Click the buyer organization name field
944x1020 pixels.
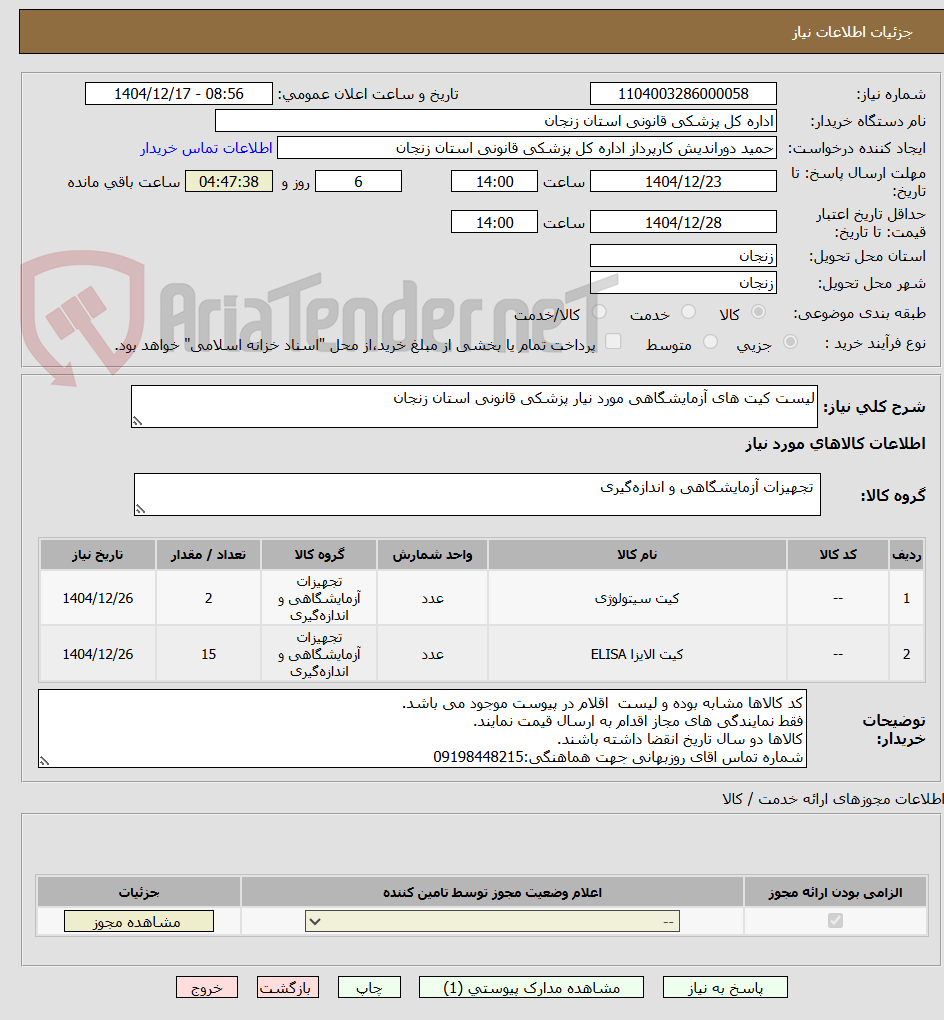496,121
